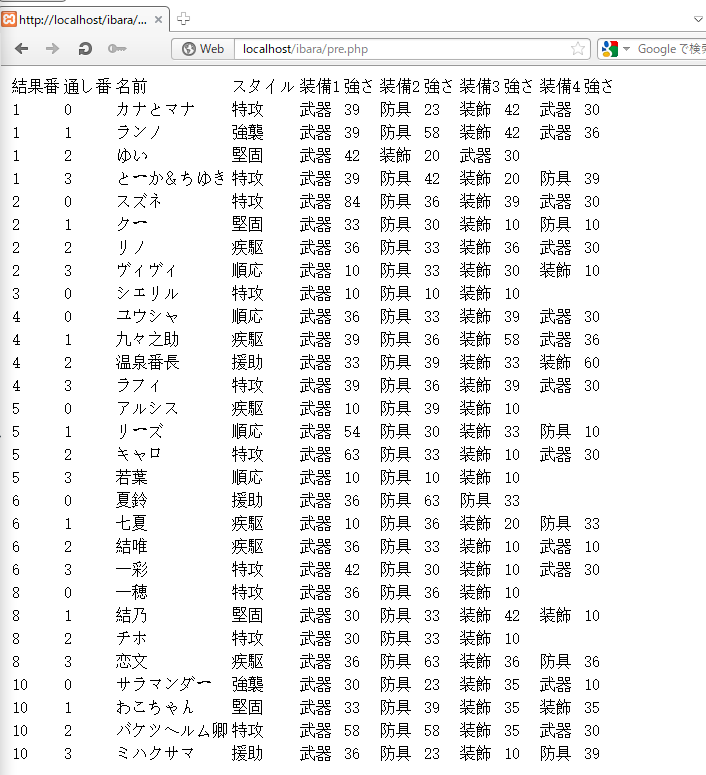Click the 通し番 column header

click(88, 86)
